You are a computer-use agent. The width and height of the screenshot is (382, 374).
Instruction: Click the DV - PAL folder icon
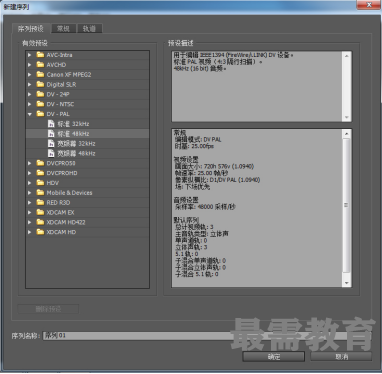point(40,114)
